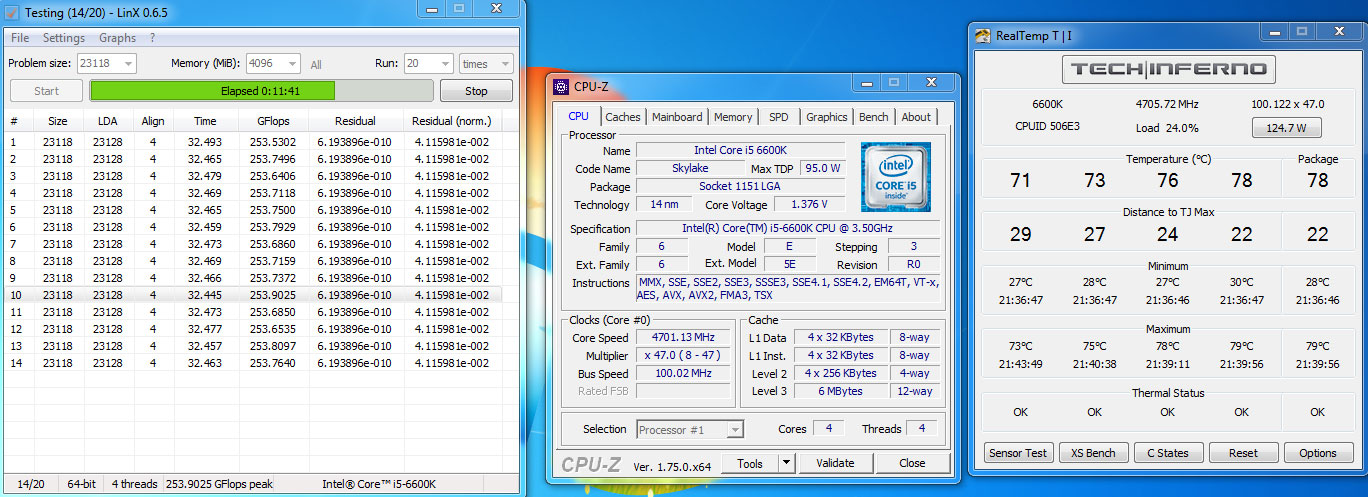This screenshot has width=1368, height=497.
Task: Click the Stop button in LinX
Action: click(476, 91)
